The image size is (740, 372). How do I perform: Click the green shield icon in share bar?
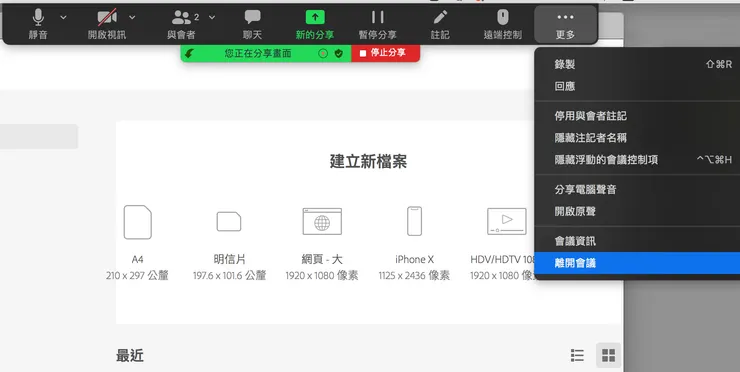coord(339,53)
